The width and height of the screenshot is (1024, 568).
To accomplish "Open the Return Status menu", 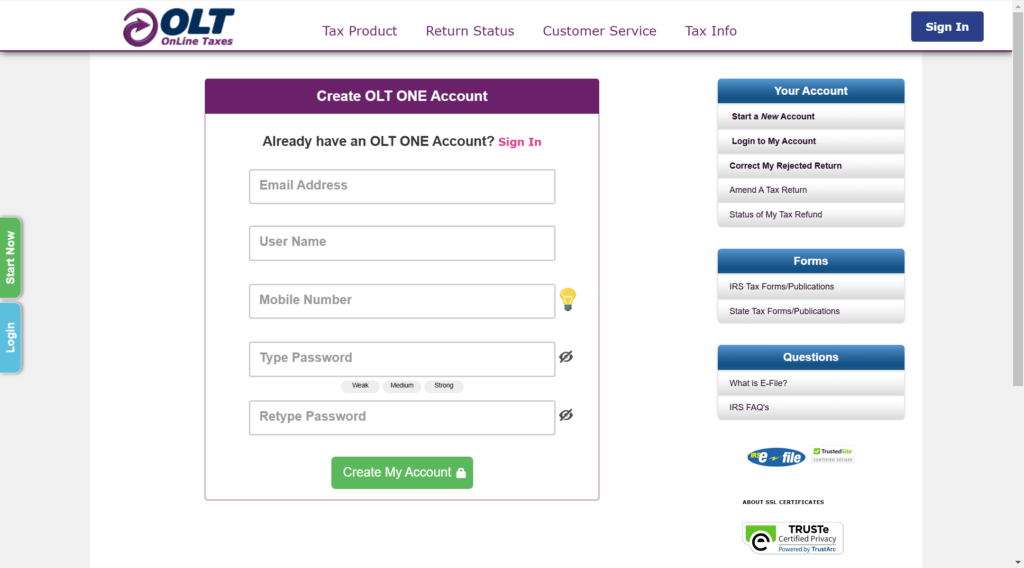I will pos(470,31).
